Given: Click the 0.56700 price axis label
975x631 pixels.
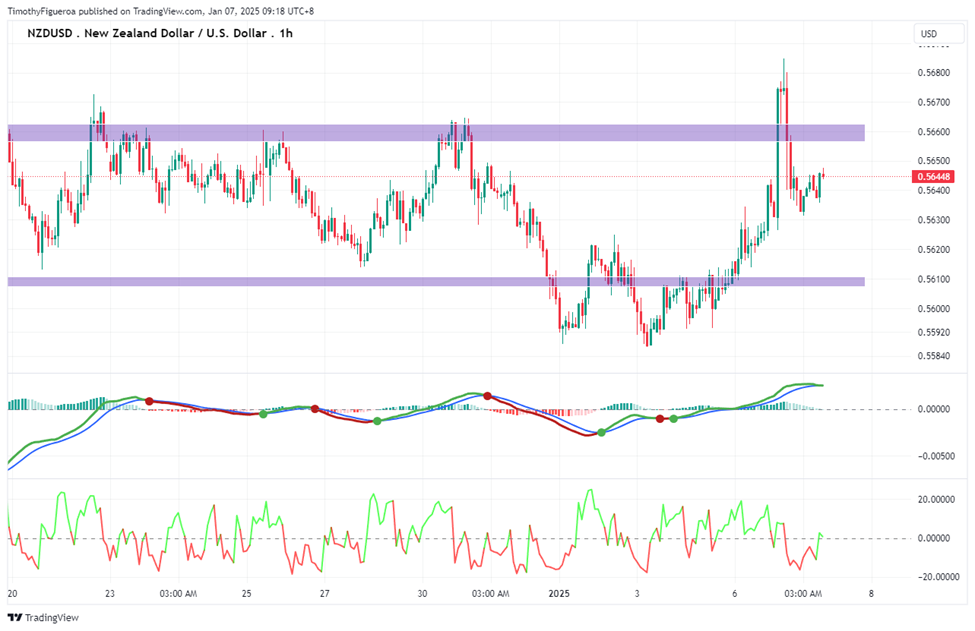Looking at the screenshot, I should 933,102.
